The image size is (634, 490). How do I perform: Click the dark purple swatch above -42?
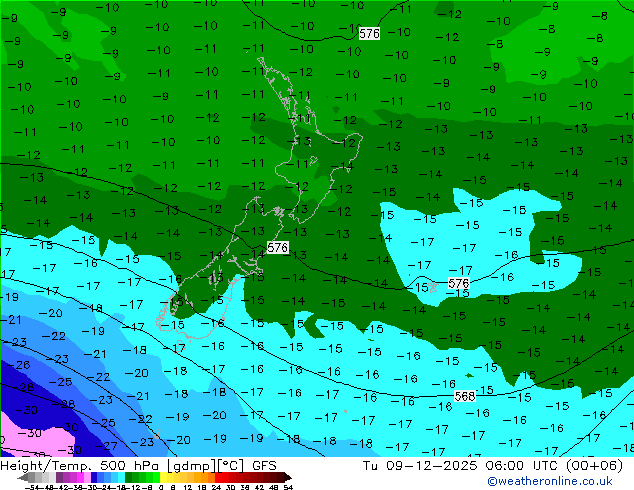pyautogui.click(x=59, y=478)
